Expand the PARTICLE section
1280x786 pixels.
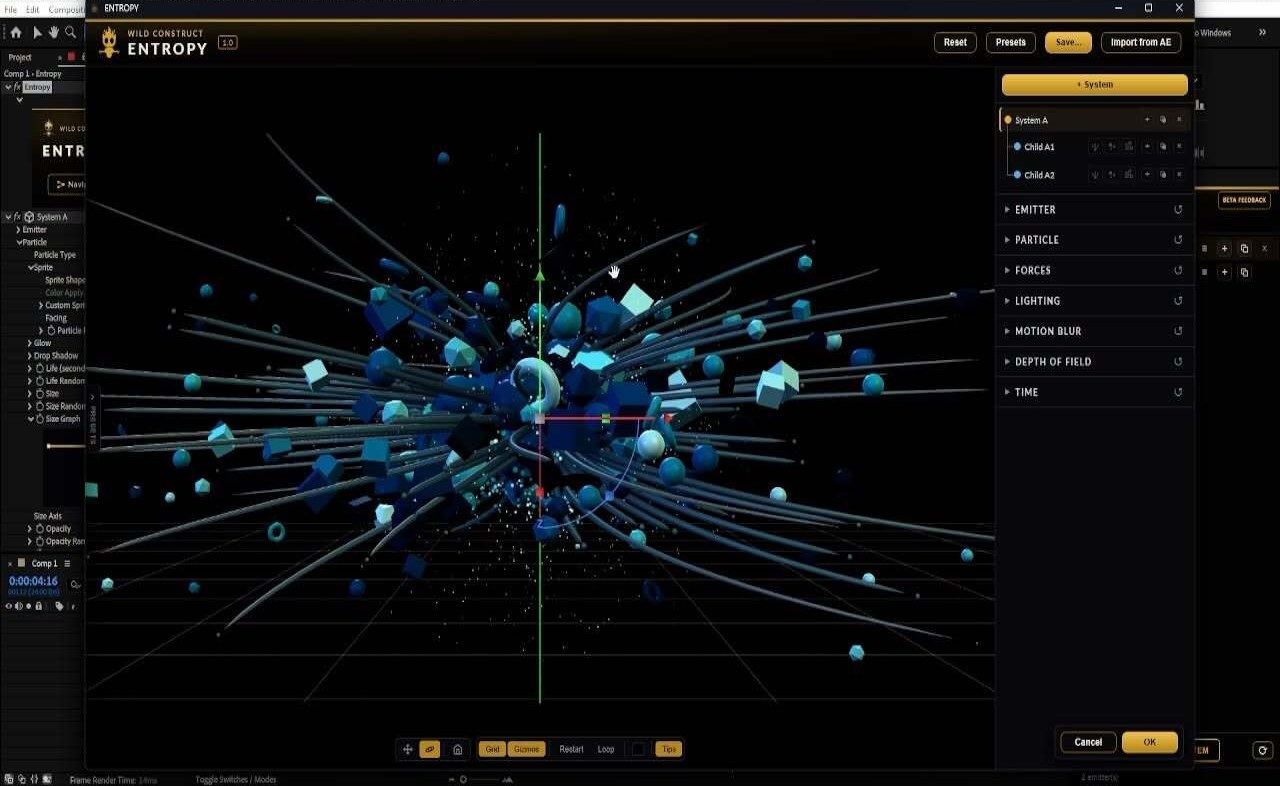pyautogui.click(x=1095, y=240)
